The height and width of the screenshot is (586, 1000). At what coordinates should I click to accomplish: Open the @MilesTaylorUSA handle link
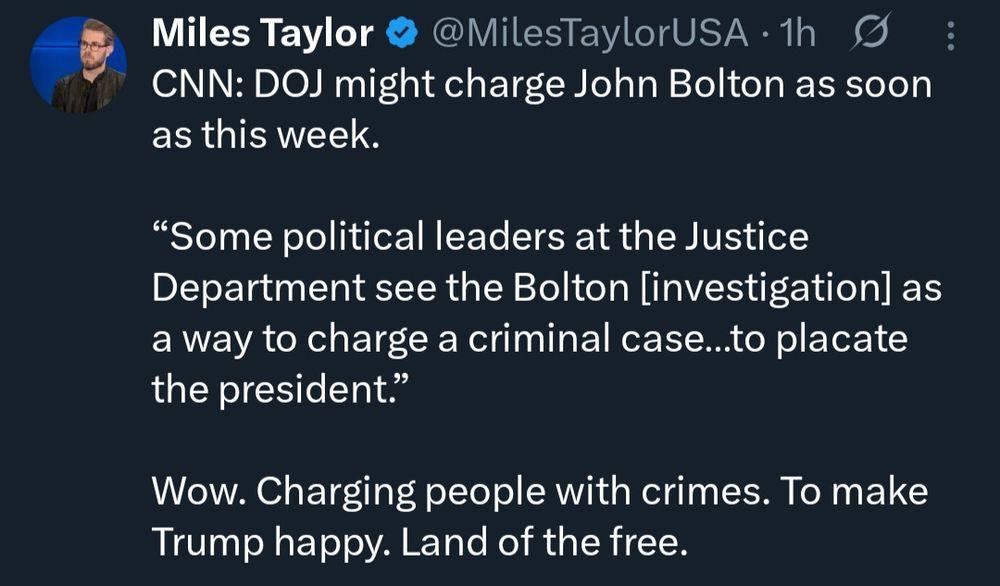click(x=590, y=33)
